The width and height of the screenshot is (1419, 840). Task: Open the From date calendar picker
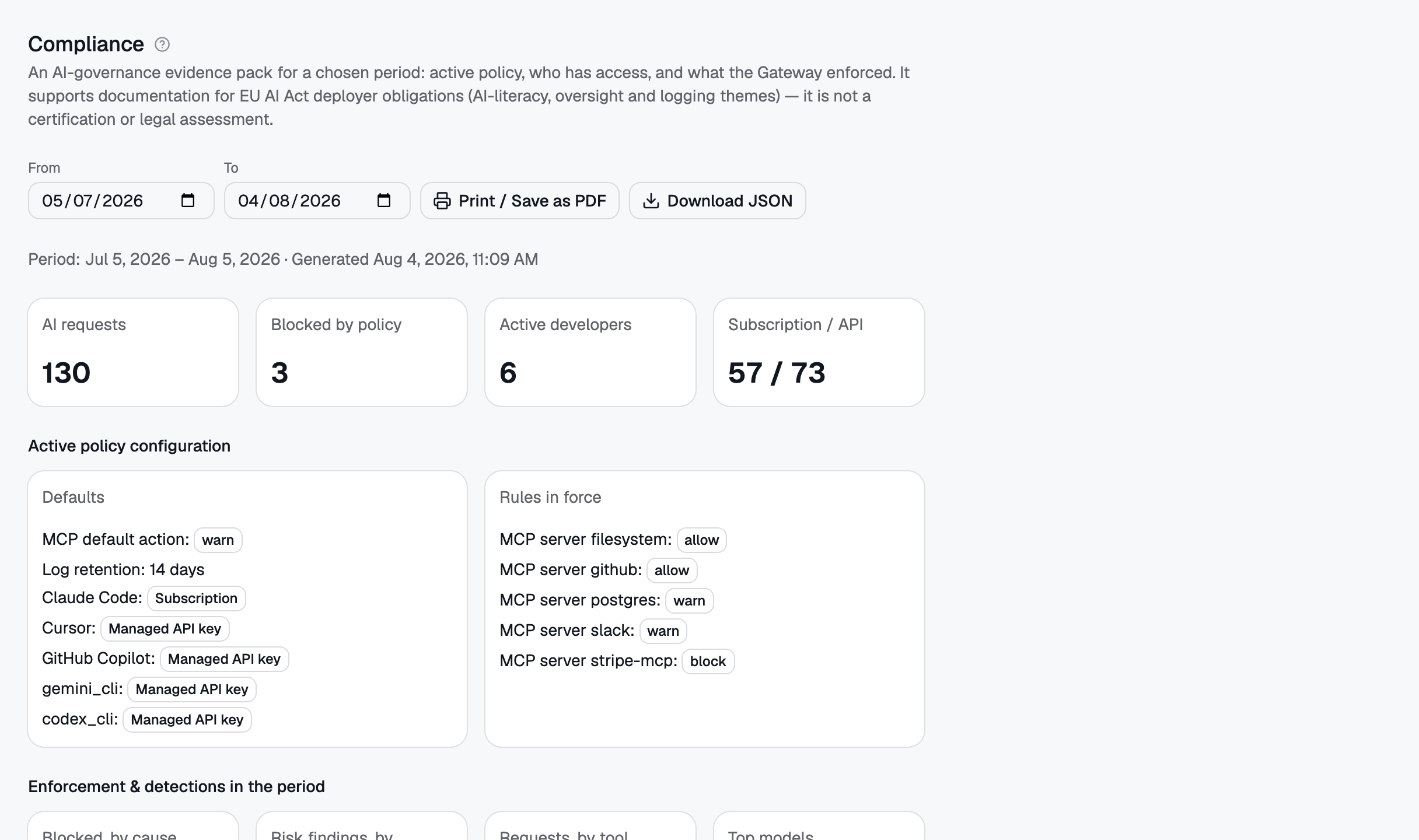[x=188, y=201]
